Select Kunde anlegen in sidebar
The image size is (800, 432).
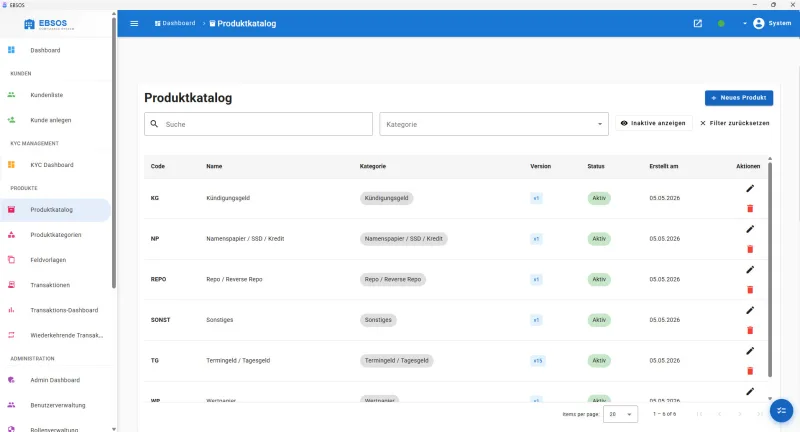(x=55, y=120)
